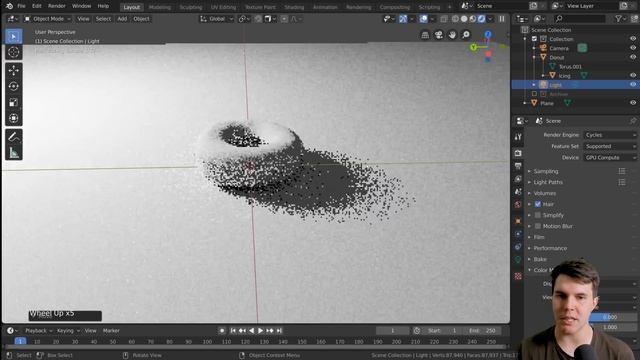The width and height of the screenshot is (640, 360).
Task: Hide Plane with eye icon
Action: click(x=633, y=103)
